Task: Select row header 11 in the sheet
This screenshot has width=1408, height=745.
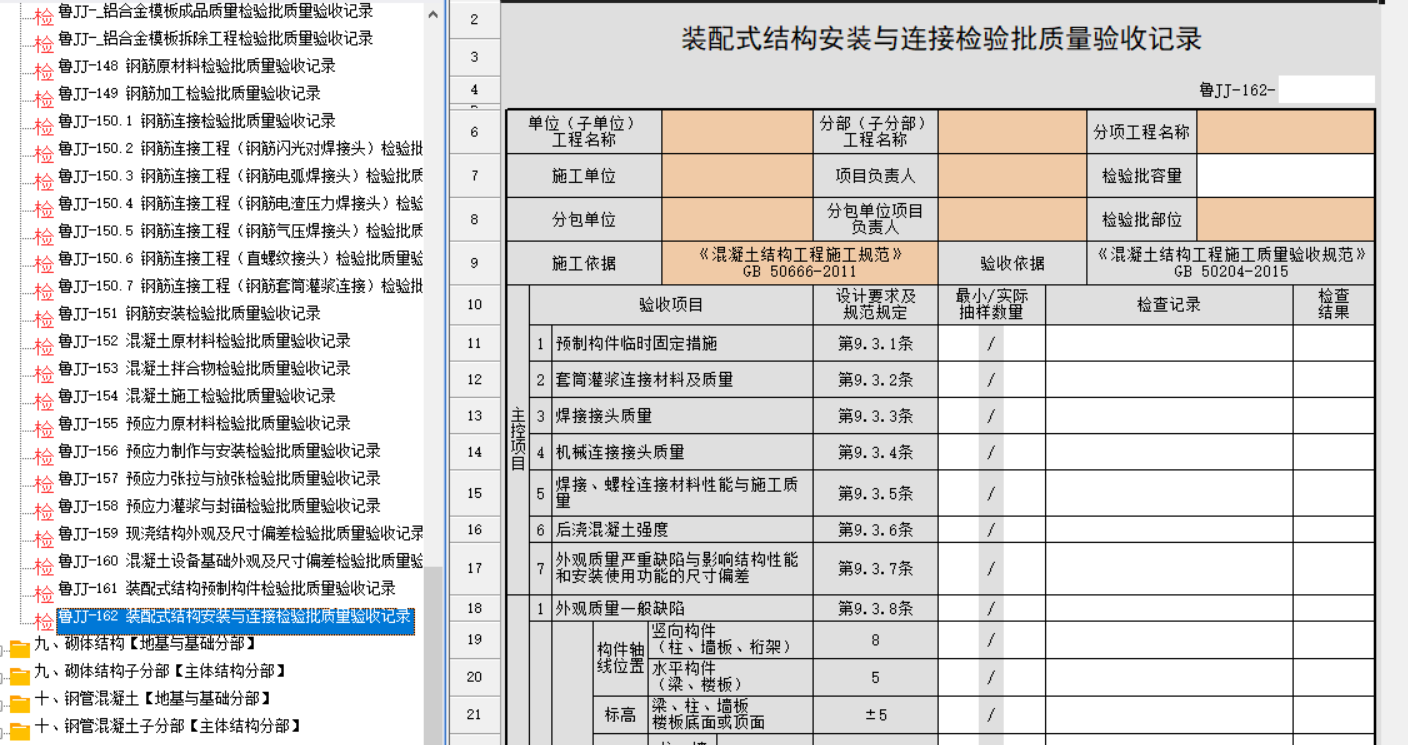Action: [x=474, y=343]
